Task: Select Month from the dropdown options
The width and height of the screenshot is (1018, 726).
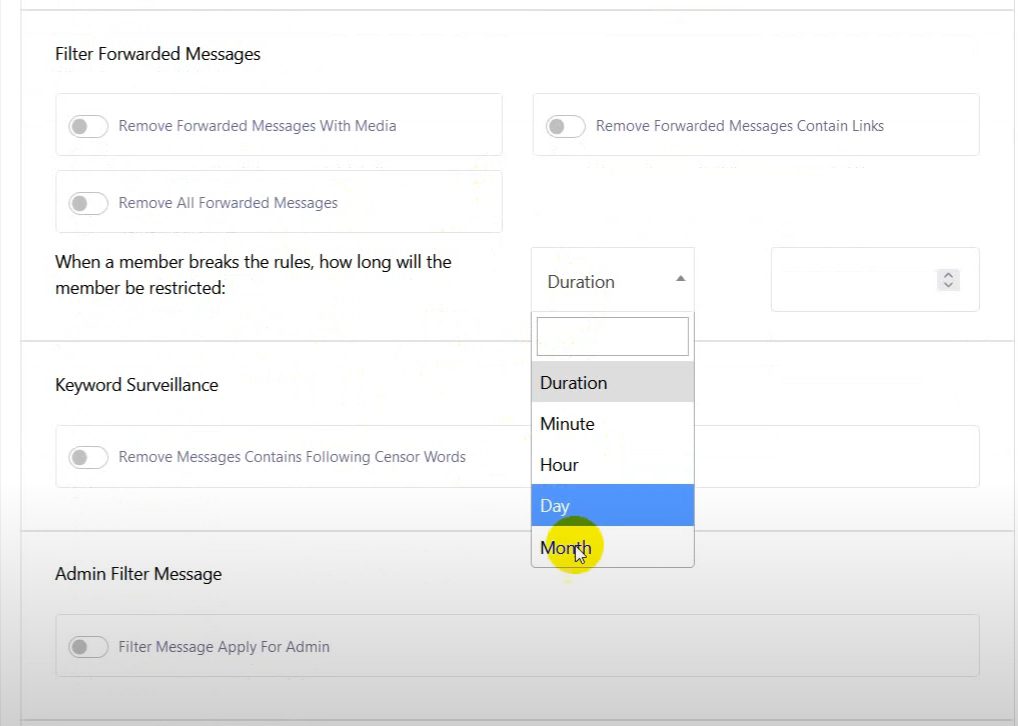Action: pos(565,548)
